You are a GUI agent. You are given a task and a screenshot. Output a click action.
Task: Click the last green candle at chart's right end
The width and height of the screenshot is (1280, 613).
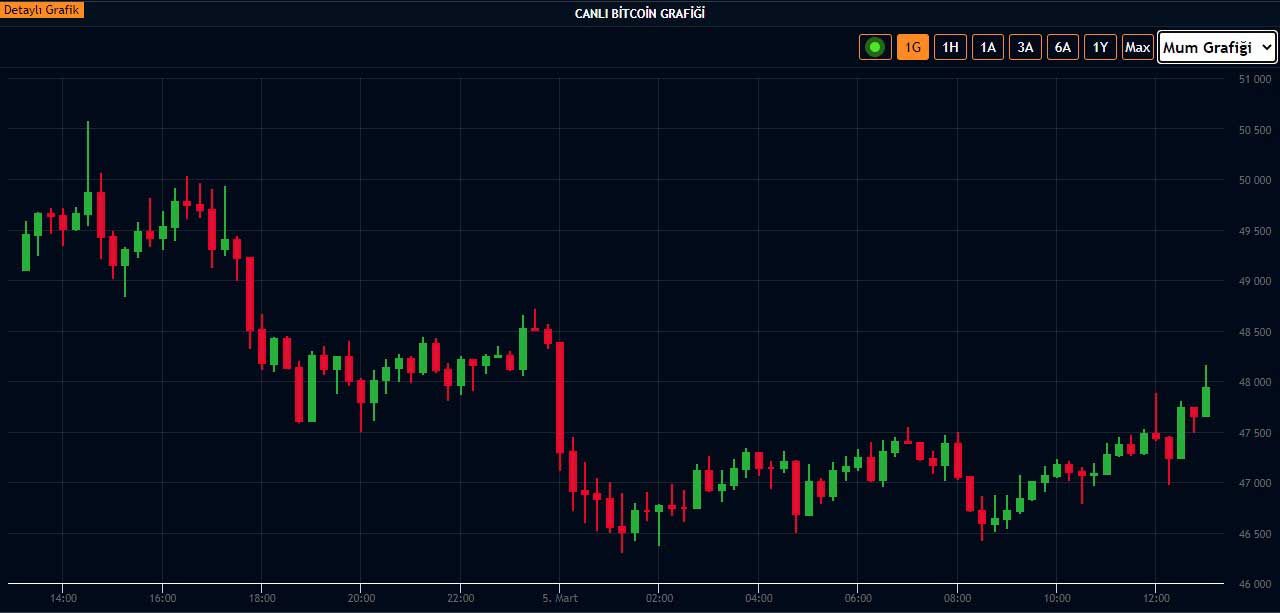pyautogui.click(x=1206, y=401)
